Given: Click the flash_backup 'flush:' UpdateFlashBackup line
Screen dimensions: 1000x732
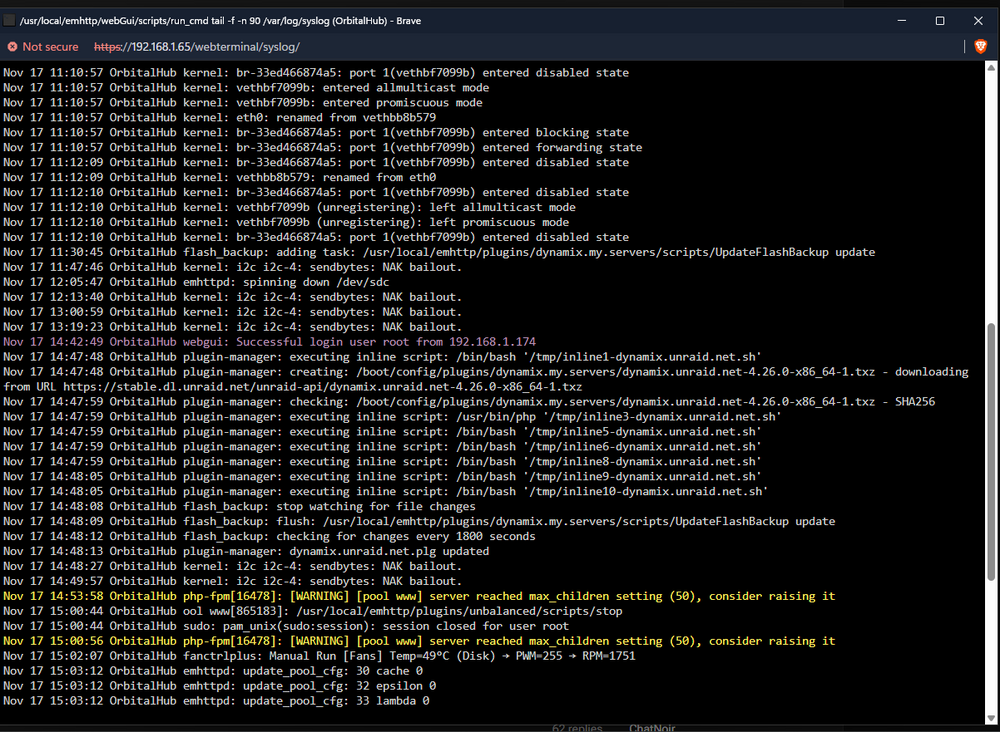Looking at the screenshot, I should pyautogui.click(x=419, y=521).
